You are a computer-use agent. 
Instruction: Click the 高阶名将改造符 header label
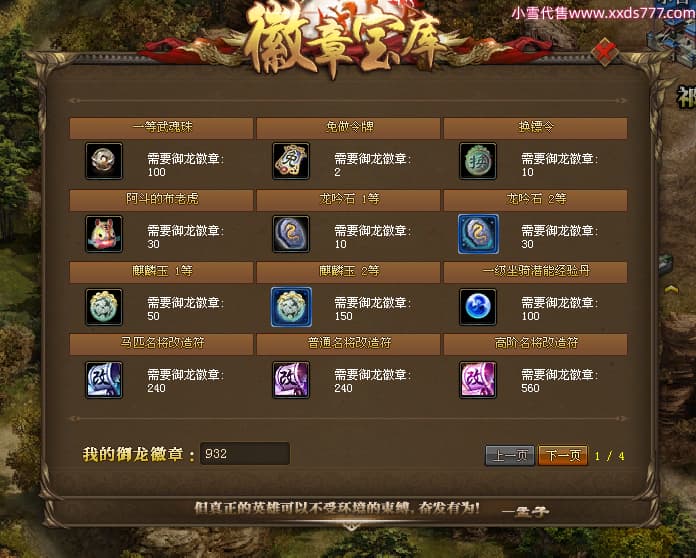tap(536, 343)
